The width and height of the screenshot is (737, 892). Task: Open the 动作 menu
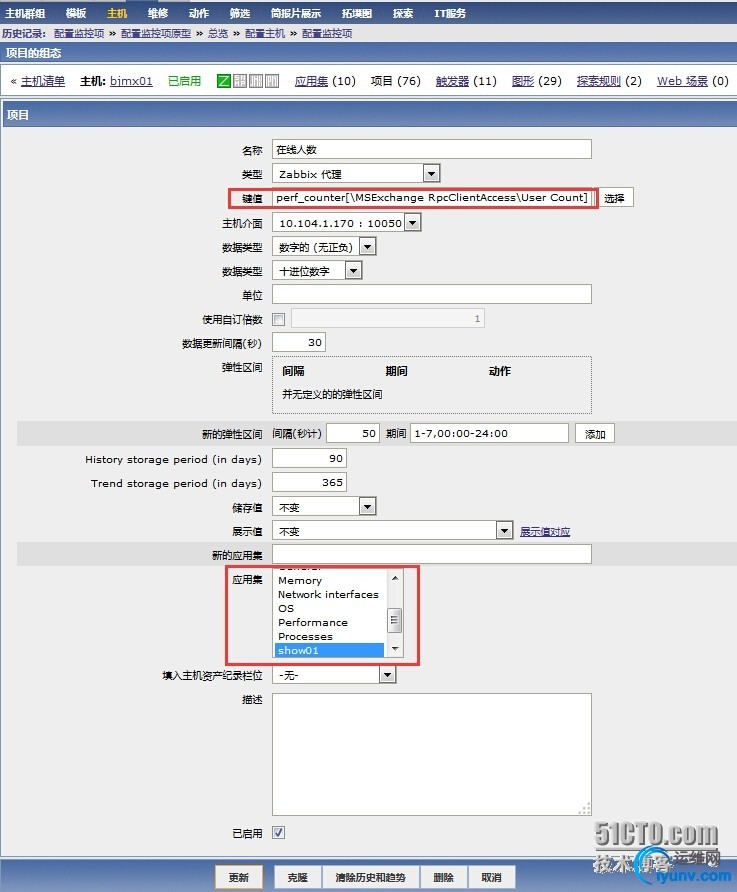click(198, 13)
